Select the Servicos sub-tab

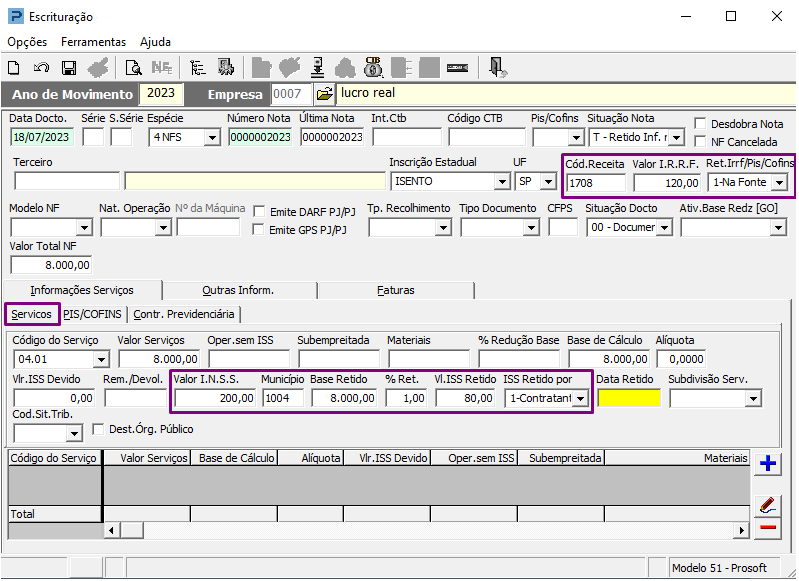(32, 314)
